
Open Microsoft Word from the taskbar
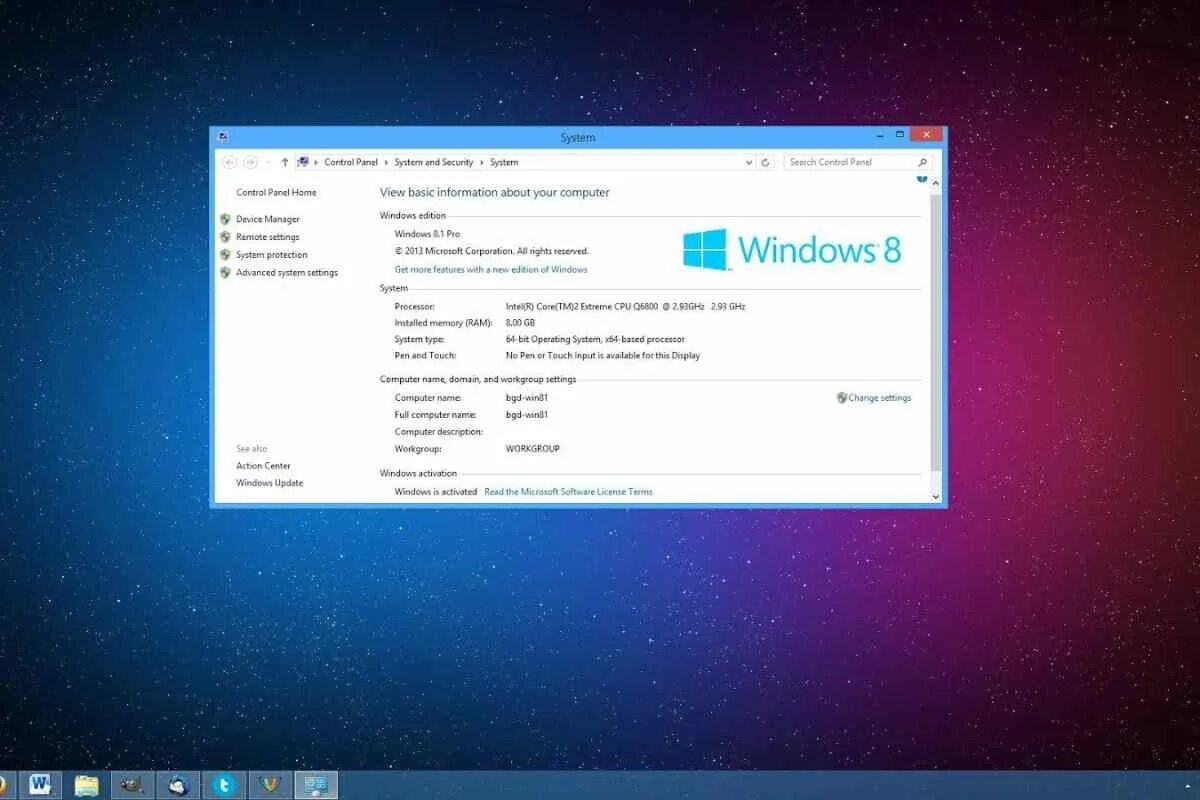pos(41,785)
